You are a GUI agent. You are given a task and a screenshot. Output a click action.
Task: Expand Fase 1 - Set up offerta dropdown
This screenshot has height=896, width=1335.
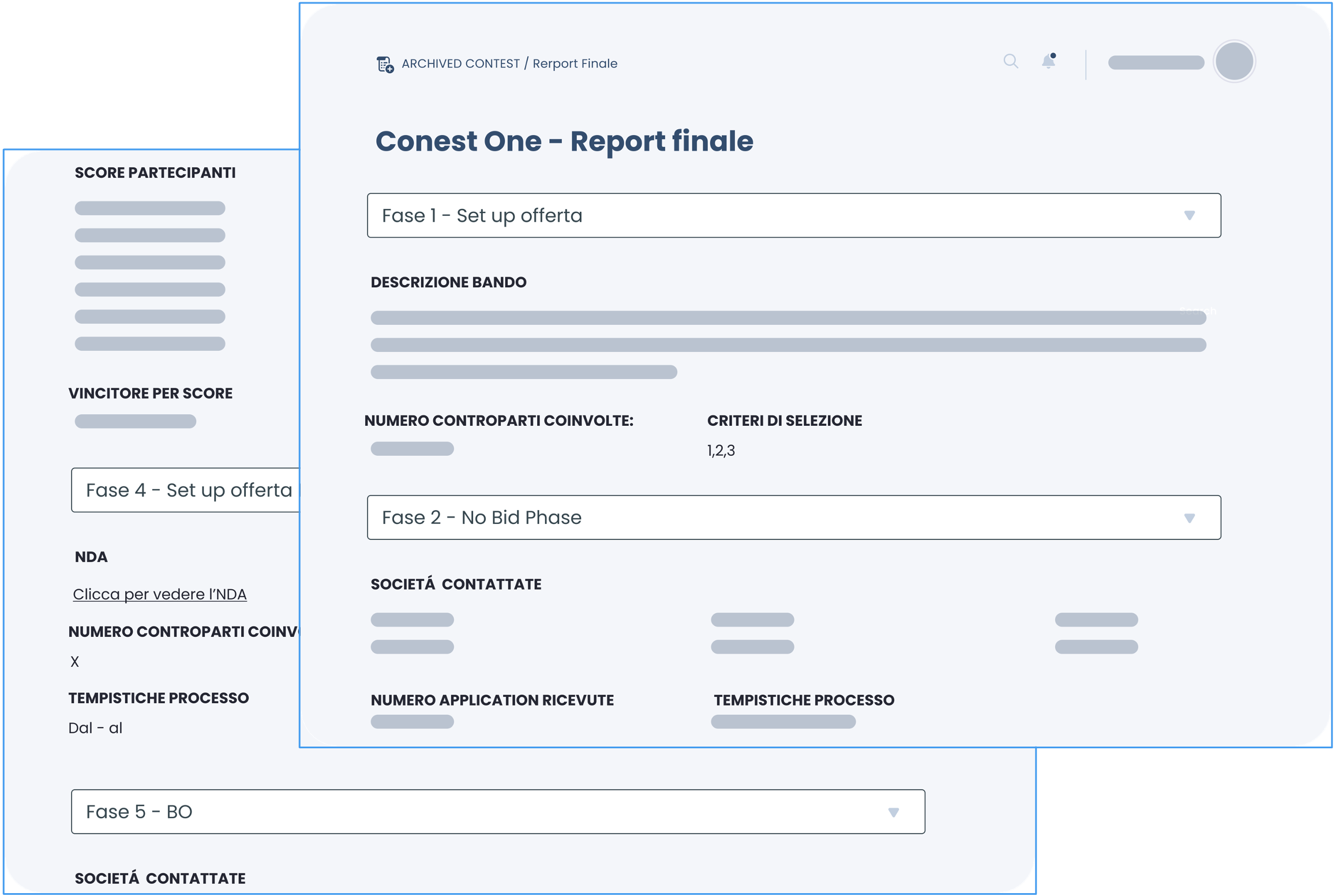tap(793, 215)
